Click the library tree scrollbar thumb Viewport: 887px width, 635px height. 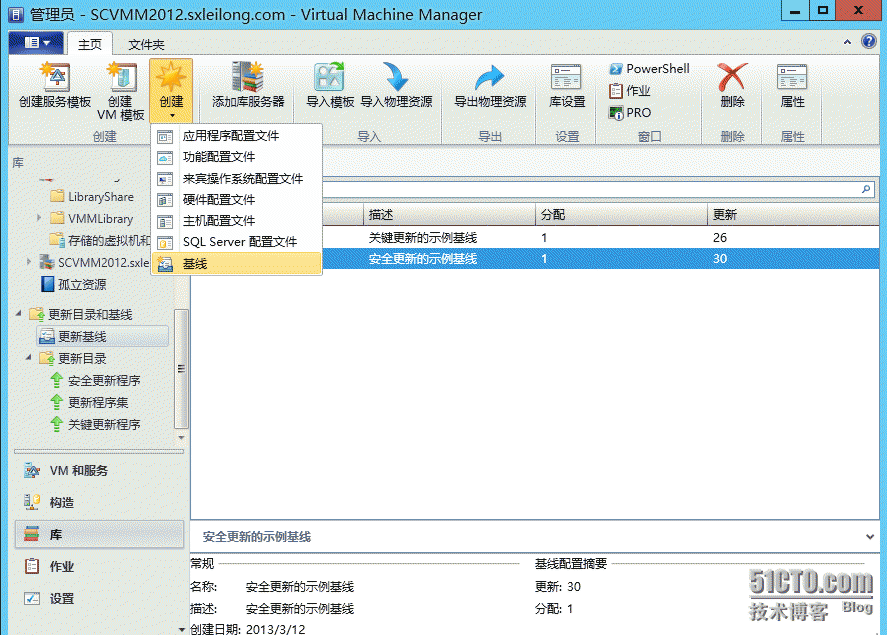[181, 369]
